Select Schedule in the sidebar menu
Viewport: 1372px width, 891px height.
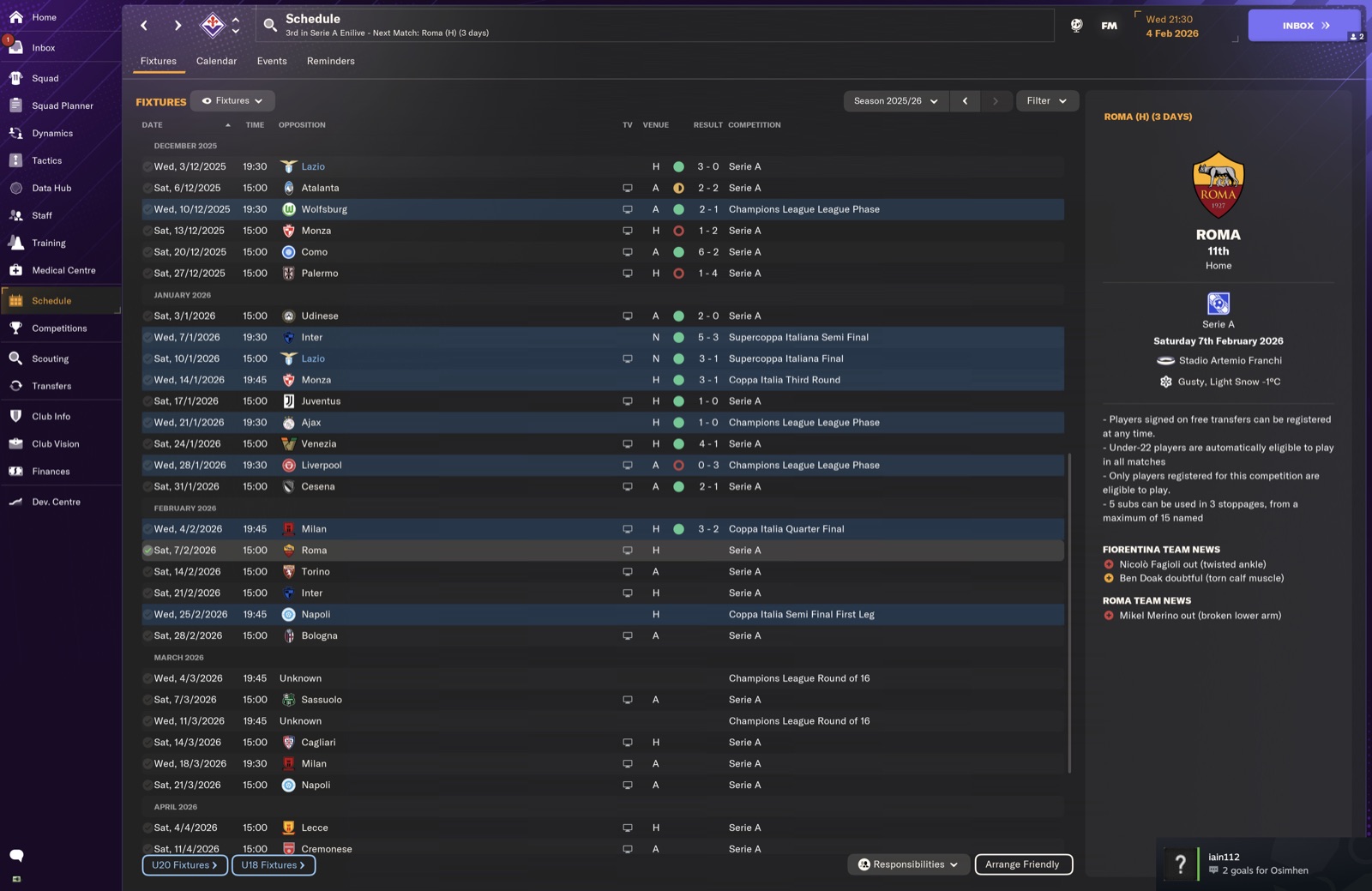click(61, 301)
